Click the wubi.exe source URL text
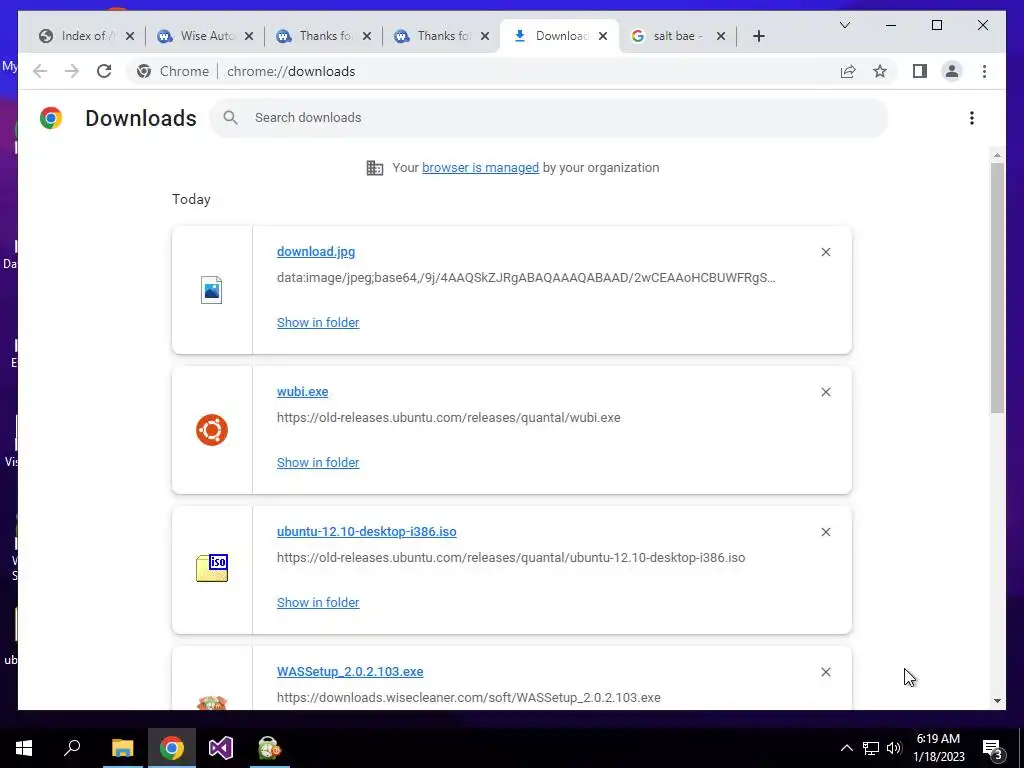 [449, 418]
